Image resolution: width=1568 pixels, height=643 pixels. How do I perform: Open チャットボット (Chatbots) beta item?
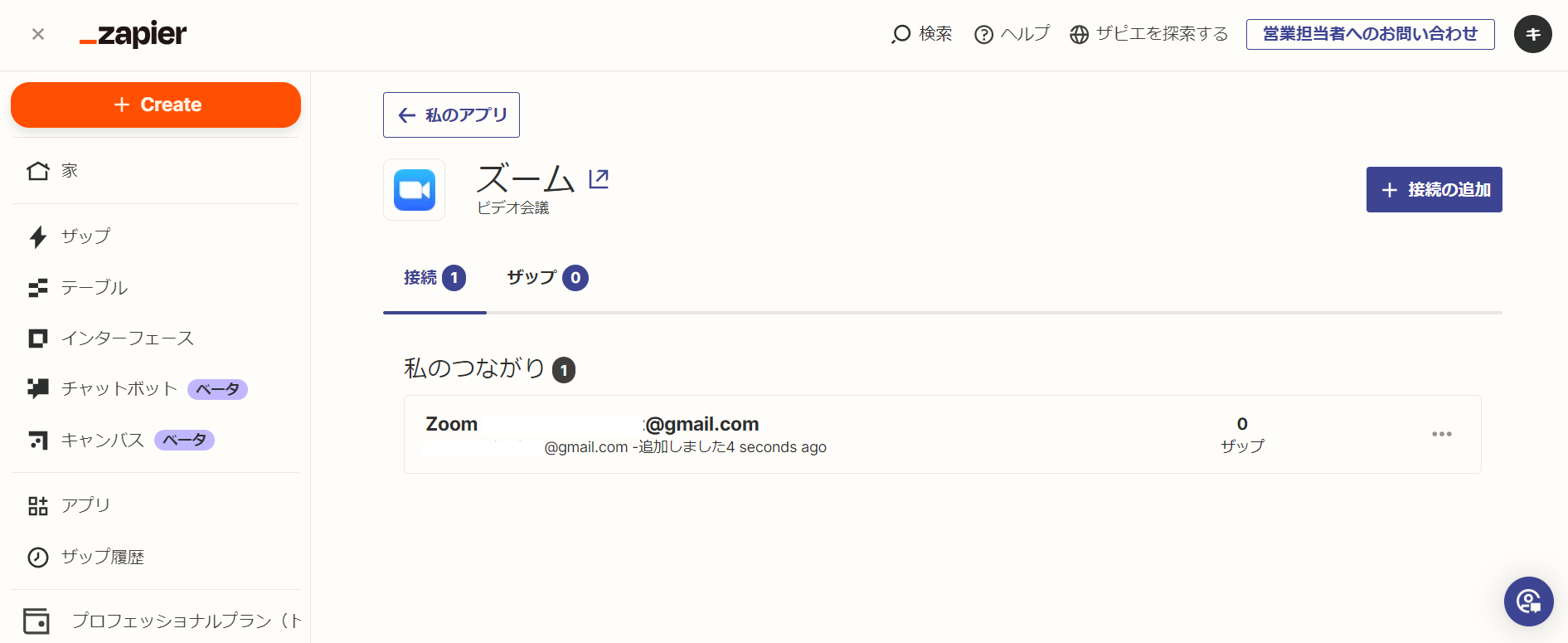click(x=119, y=389)
